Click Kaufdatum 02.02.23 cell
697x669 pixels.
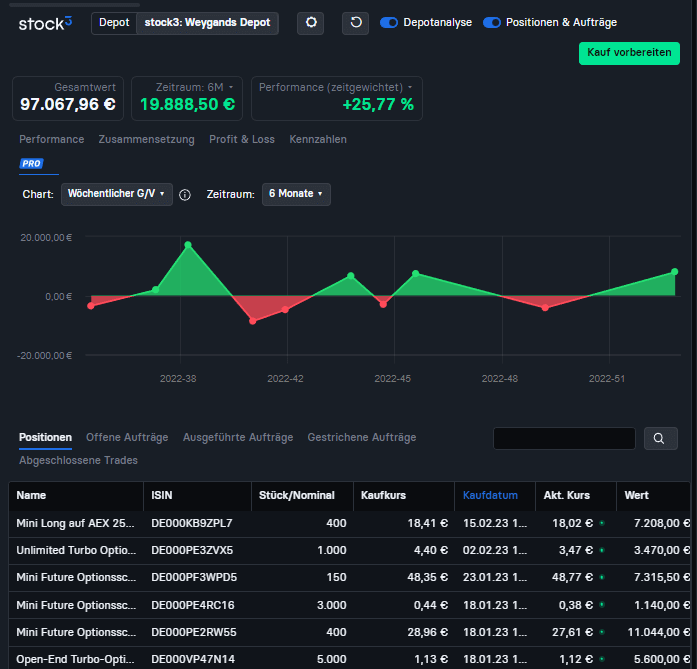495,550
